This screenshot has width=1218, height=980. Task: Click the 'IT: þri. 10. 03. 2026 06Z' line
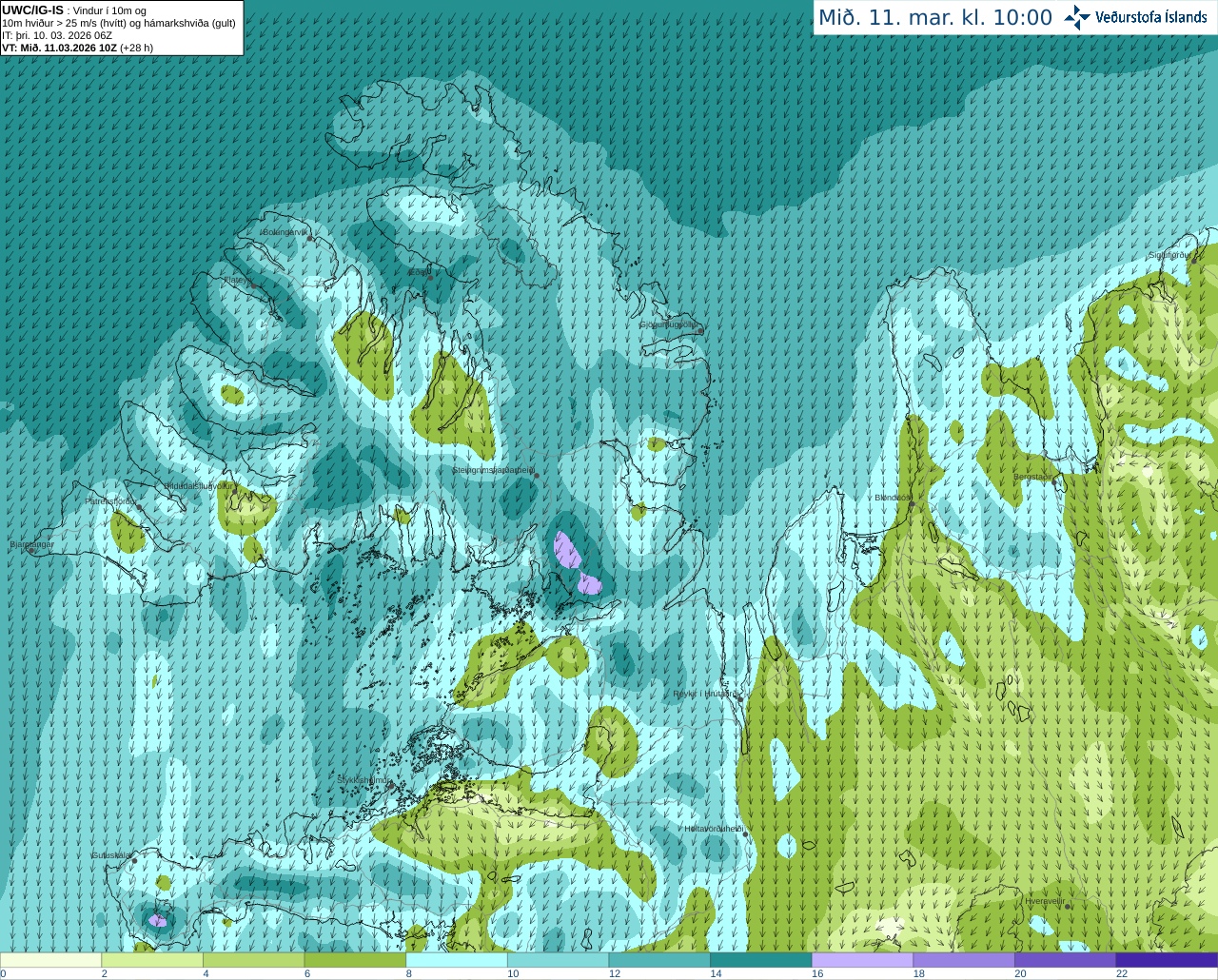(x=57, y=35)
